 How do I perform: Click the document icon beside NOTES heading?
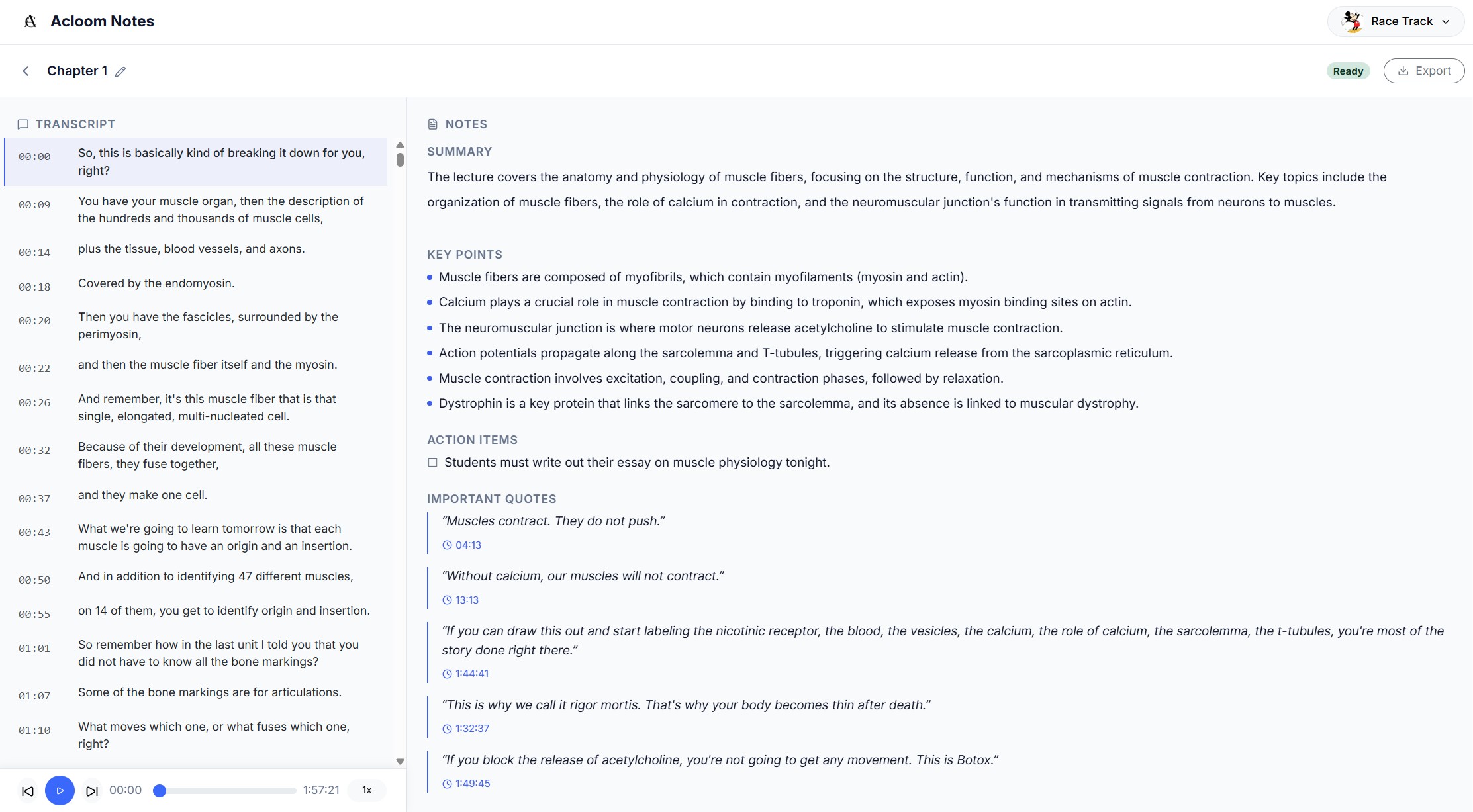pos(433,124)
